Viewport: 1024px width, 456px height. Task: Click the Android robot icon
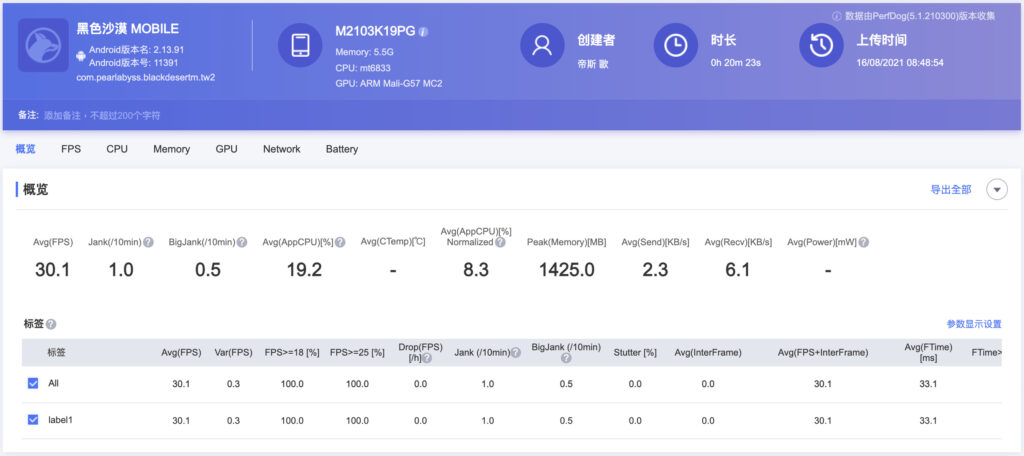(x=81, y=56)
